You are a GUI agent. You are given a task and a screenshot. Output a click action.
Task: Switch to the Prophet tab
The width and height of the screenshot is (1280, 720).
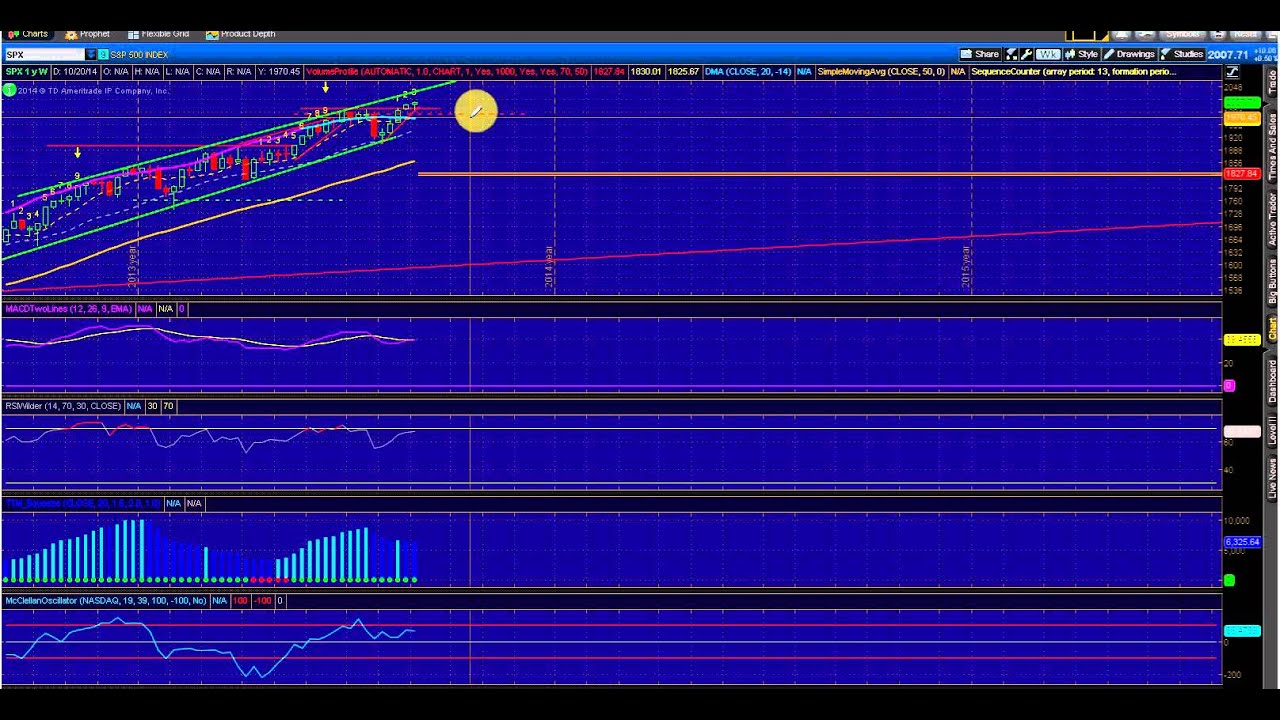tap(87, 34)
